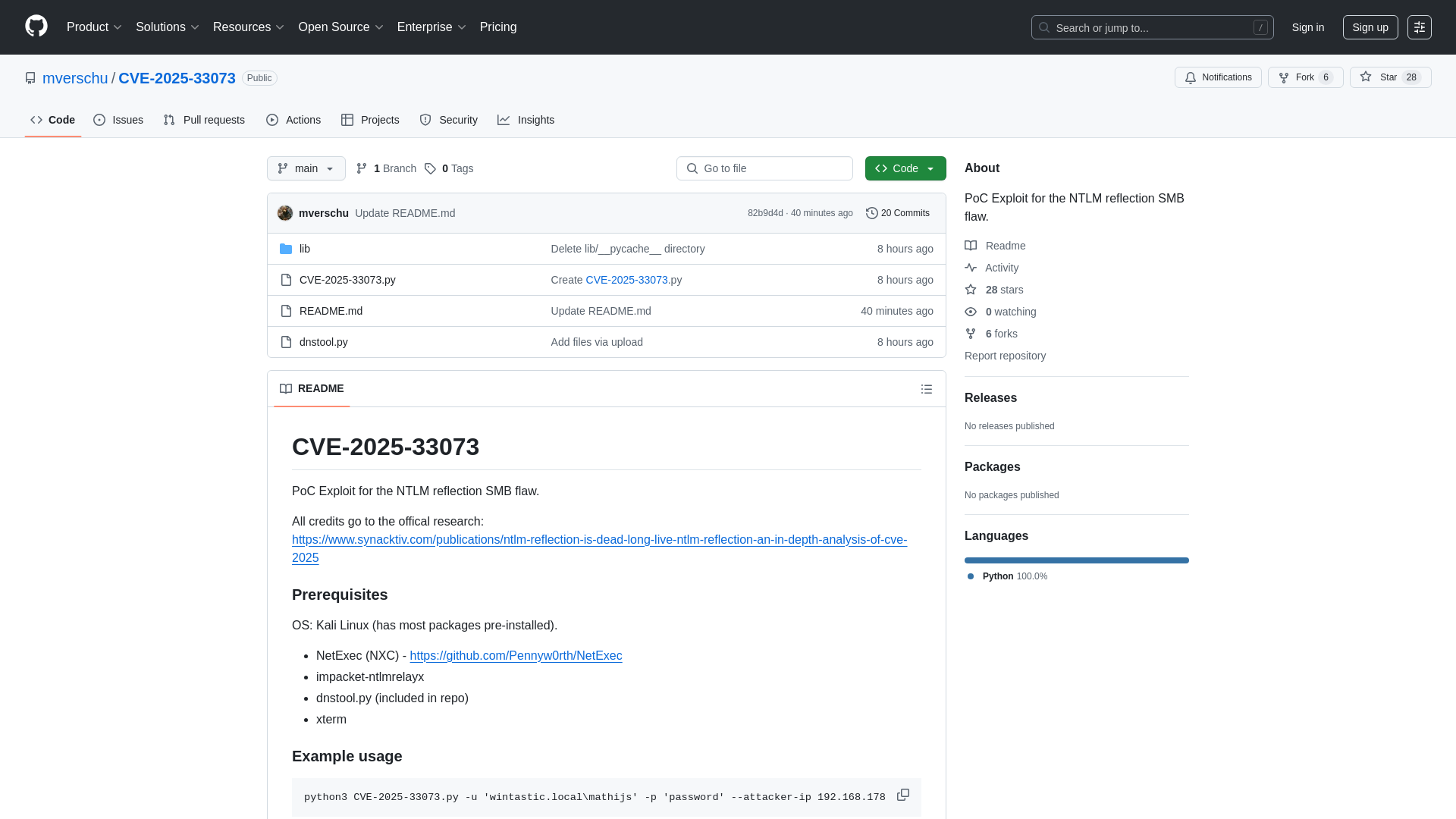Focus the Search or jump to field
This screenshot has height=819, width=1456.
tap(1152, 27)
